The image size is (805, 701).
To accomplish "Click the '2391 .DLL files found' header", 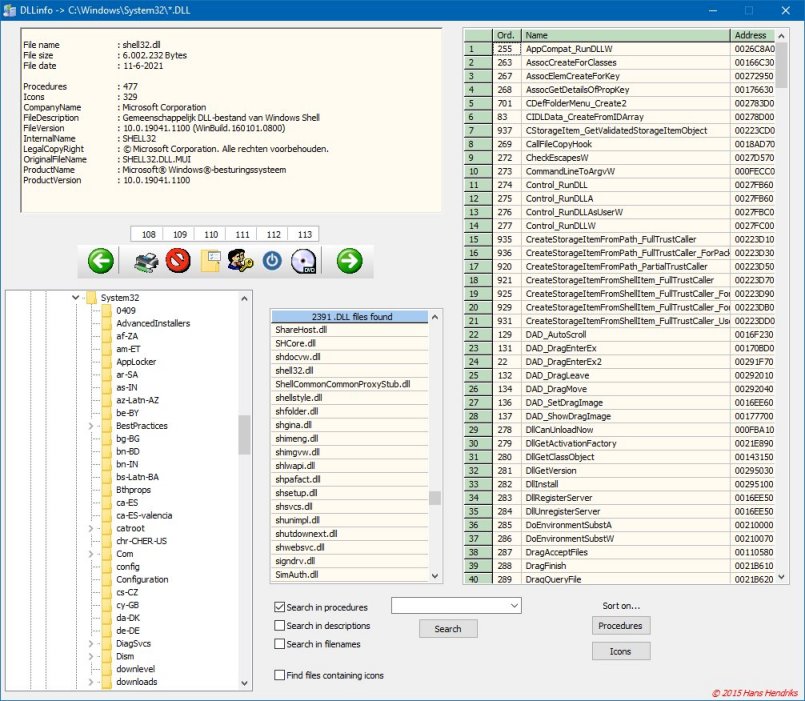I will tap(350, 317).
